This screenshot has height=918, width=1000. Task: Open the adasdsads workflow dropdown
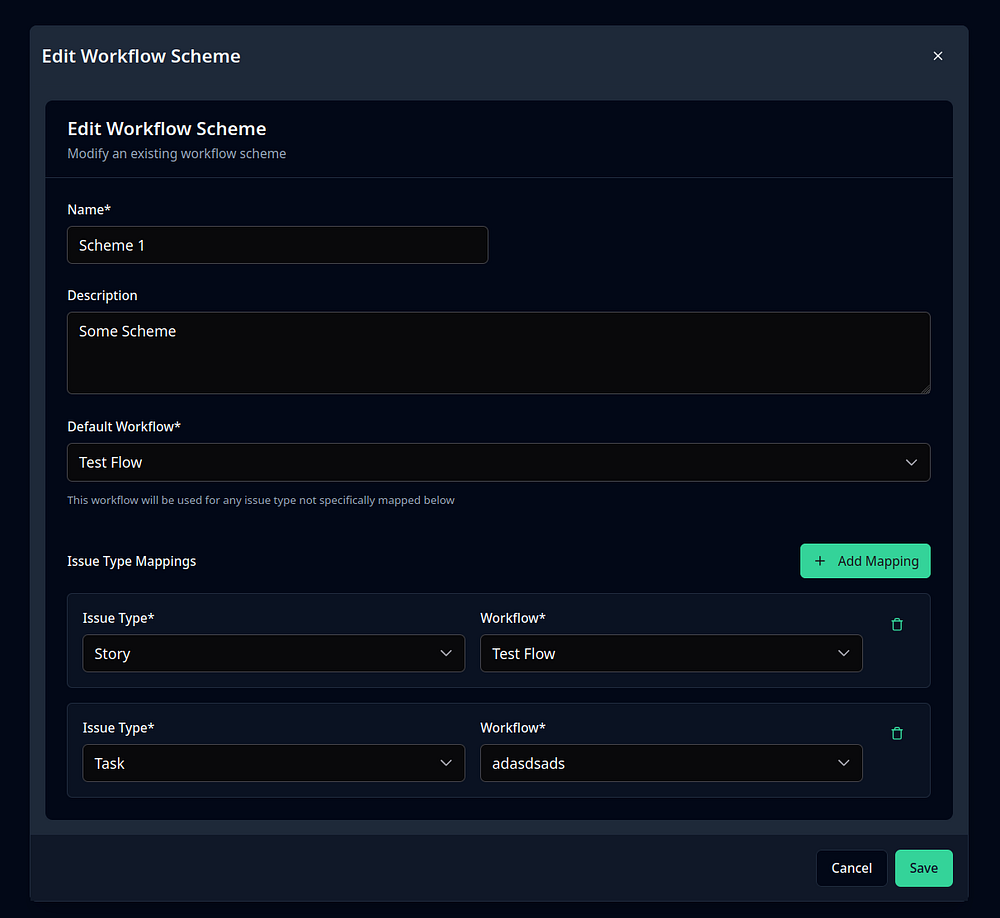tap(671, 763)
